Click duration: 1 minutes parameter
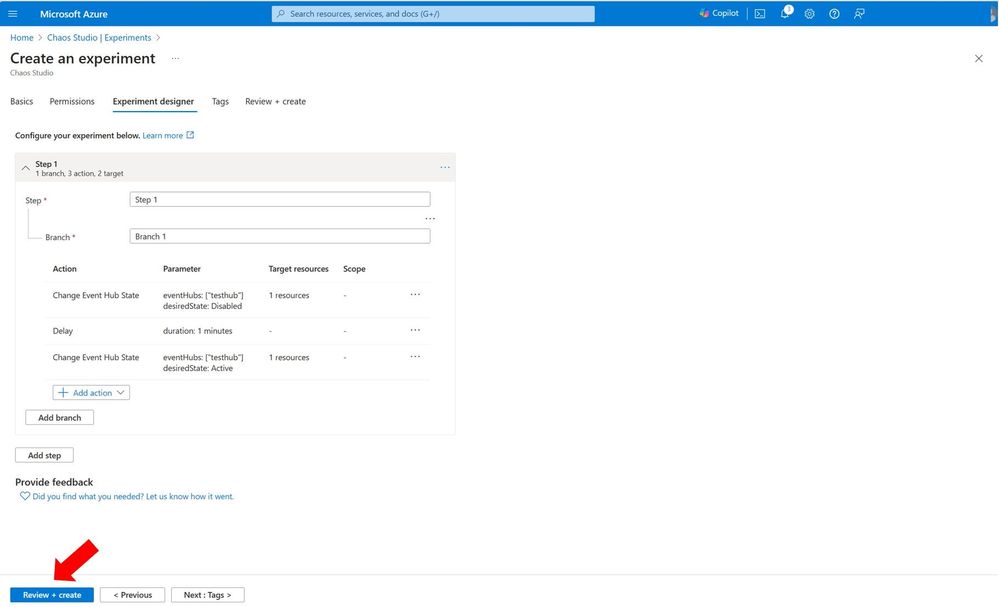Screen dimensions: 999x607 pyautogui.click(x=198, y=331)
